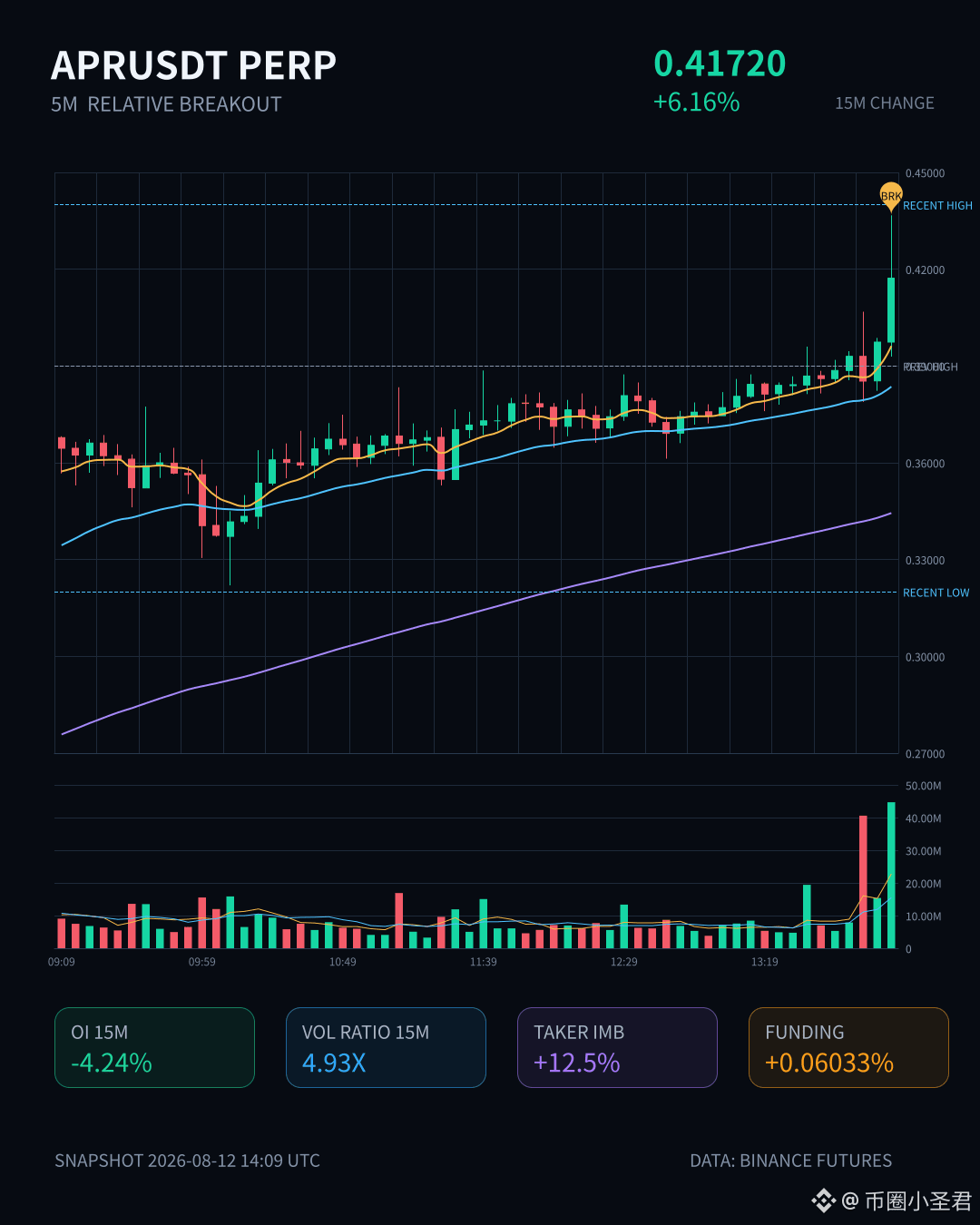Click the RECENT LOW line label
The image size is (980, 1225).
(936, 593)
